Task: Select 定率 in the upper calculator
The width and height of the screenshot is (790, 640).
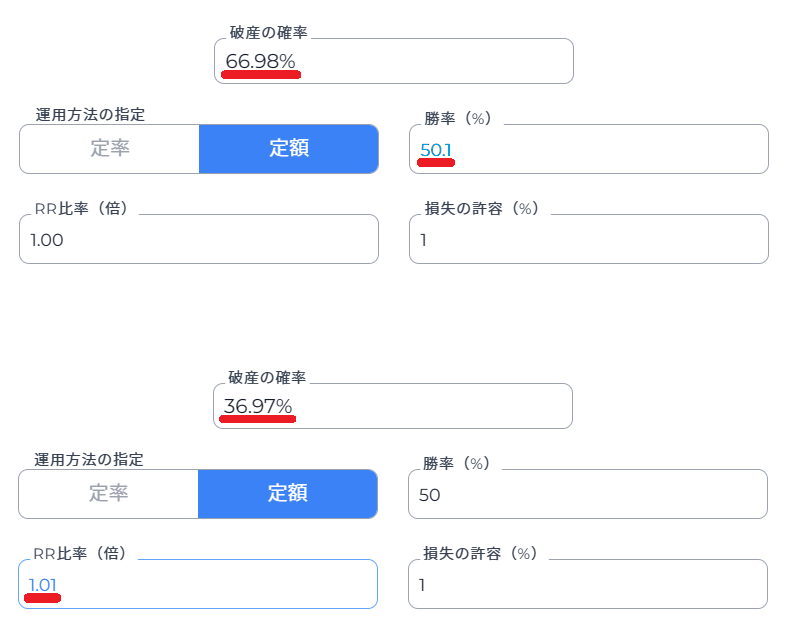Action: pos(109,149)
